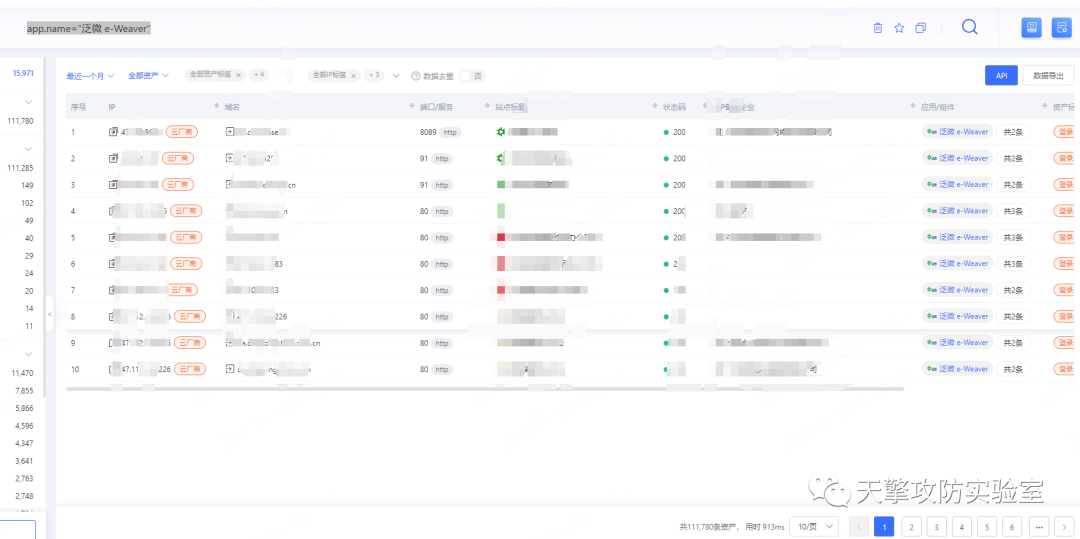The image size is (1080, 539).
Task: Open the domain link icon in row 1
Action: 229,131
